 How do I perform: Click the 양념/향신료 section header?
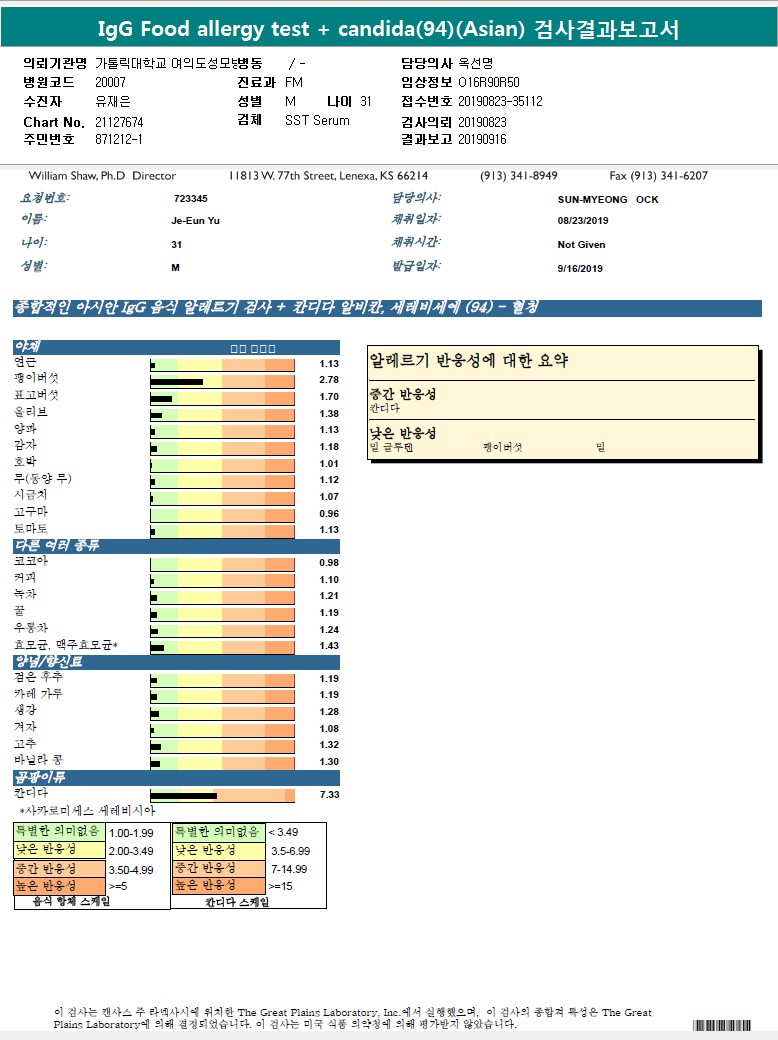176,662
